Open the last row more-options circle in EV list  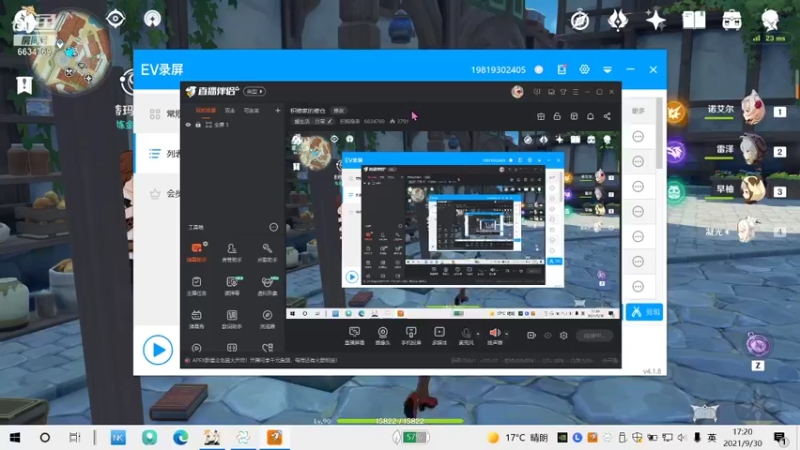pos(638,286)
